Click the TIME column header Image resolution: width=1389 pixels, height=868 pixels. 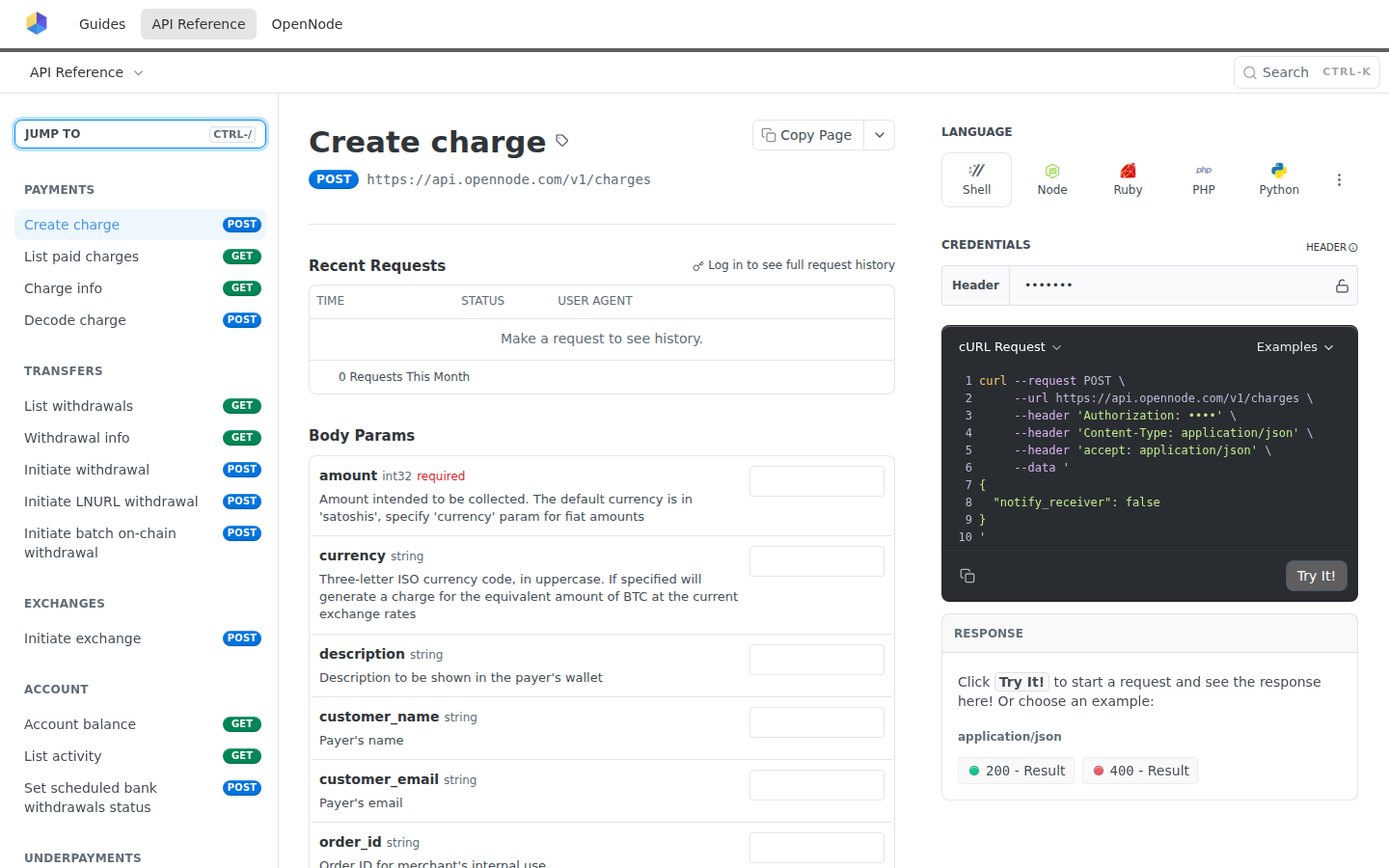(330, 301)
